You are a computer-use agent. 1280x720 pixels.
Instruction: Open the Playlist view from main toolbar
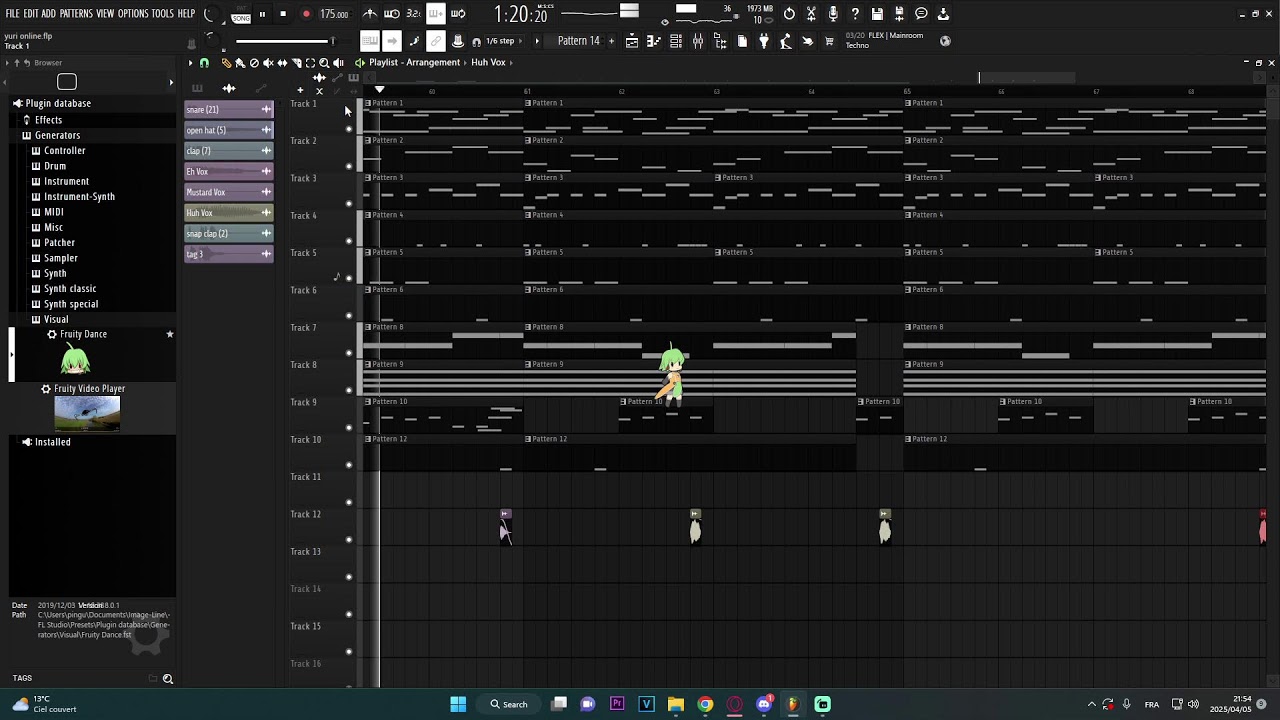point(632,41)
